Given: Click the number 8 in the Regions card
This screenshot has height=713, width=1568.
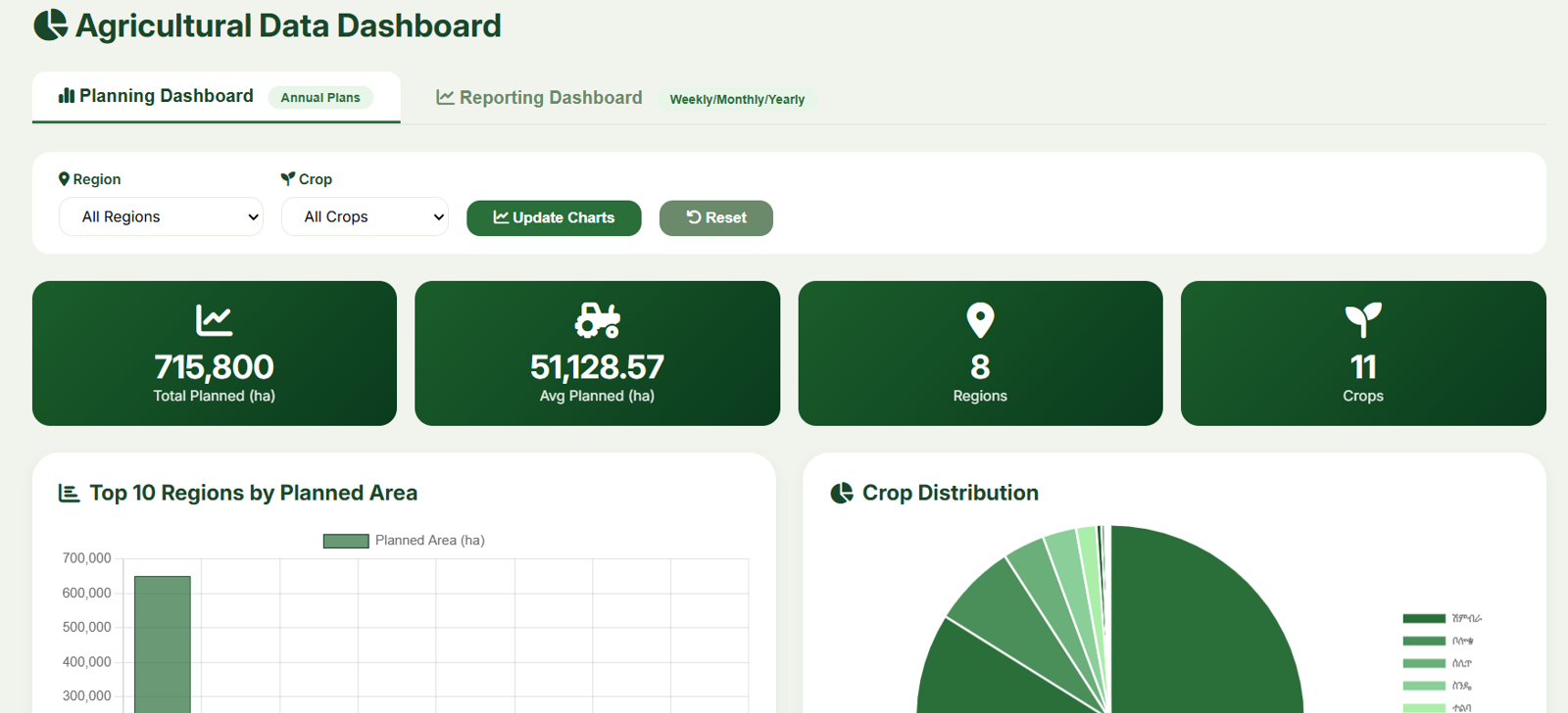Looking at the screenshot, I should click(x=980, y=367).
